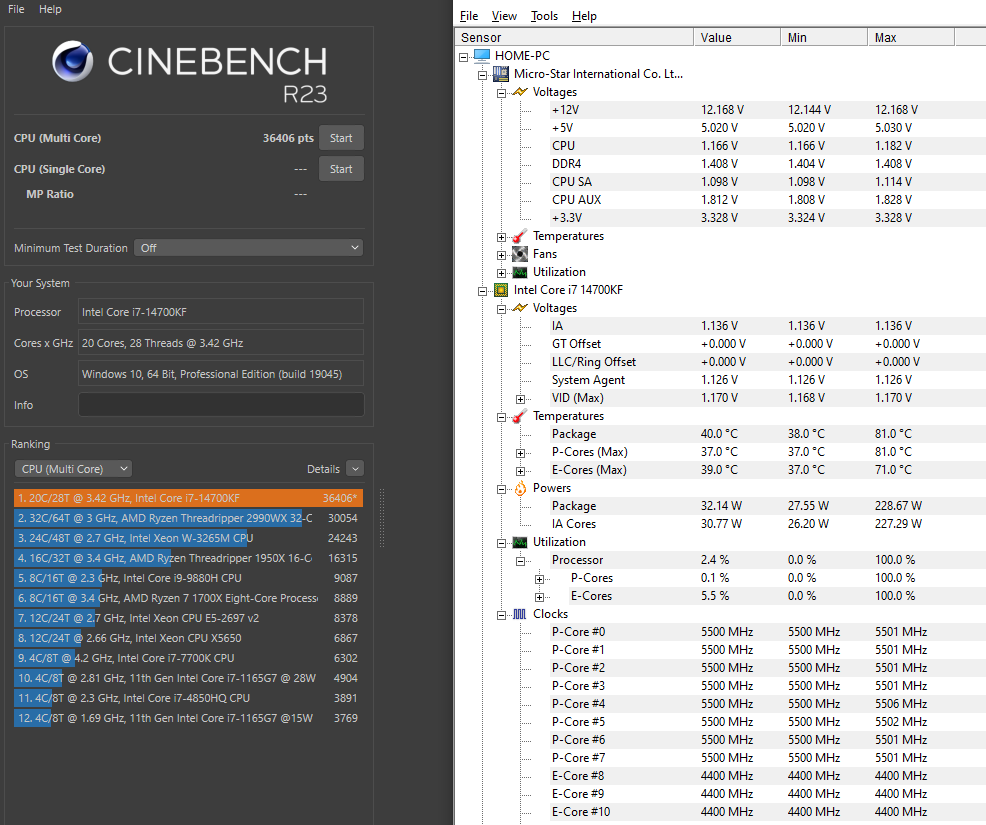The height and width of the screenshot is (825, 986).
Task: Collapse the Processor utilization node
Action: coord(520,562)
